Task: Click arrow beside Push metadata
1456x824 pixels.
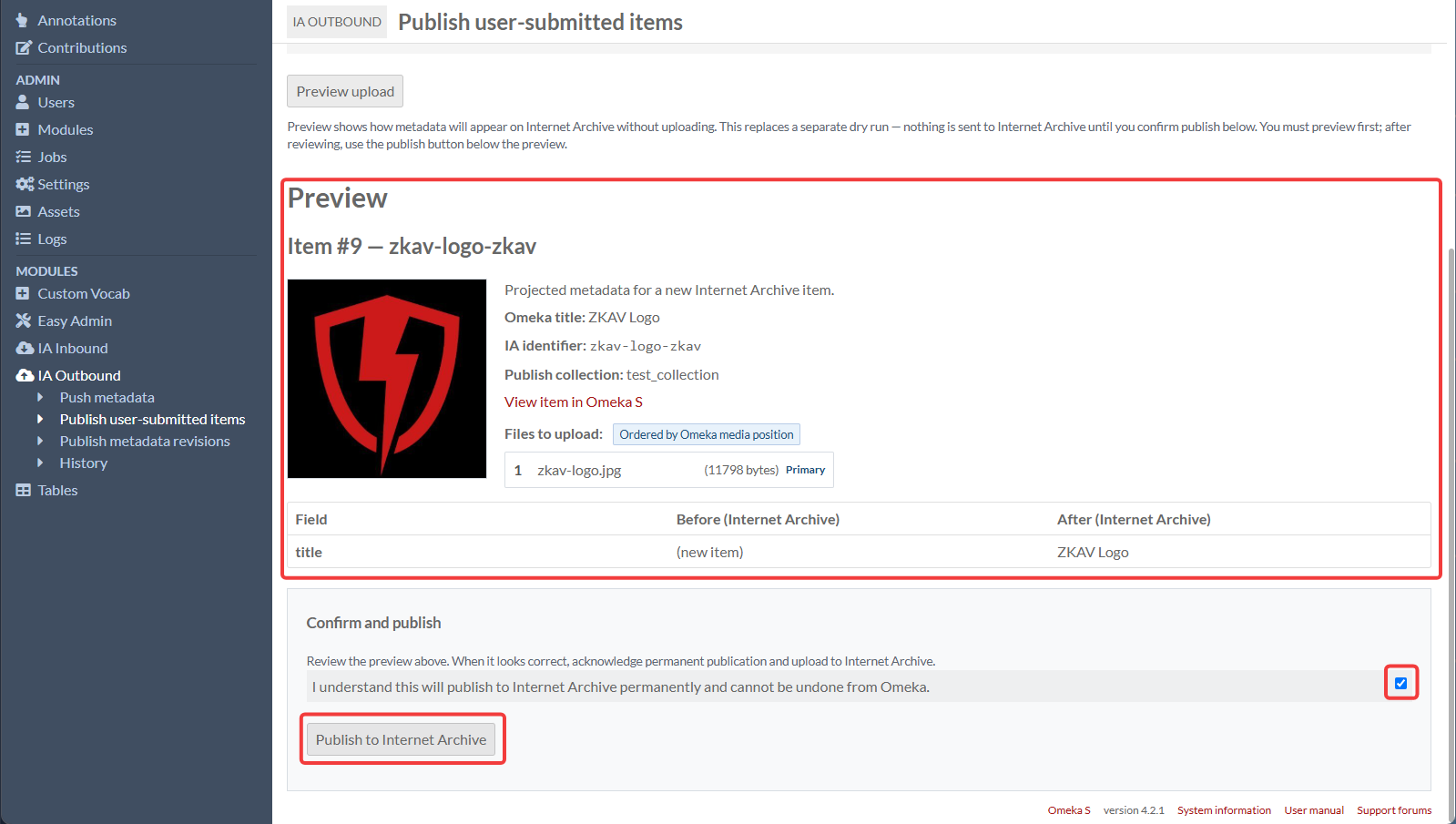Action: (x=40, y=397)
